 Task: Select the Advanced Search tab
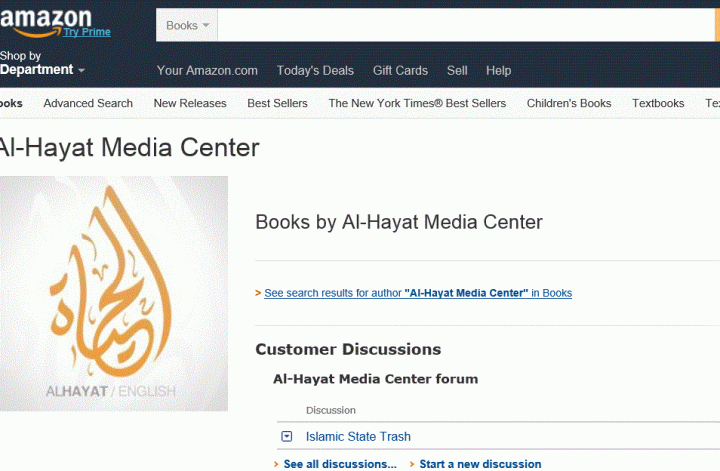88,103
